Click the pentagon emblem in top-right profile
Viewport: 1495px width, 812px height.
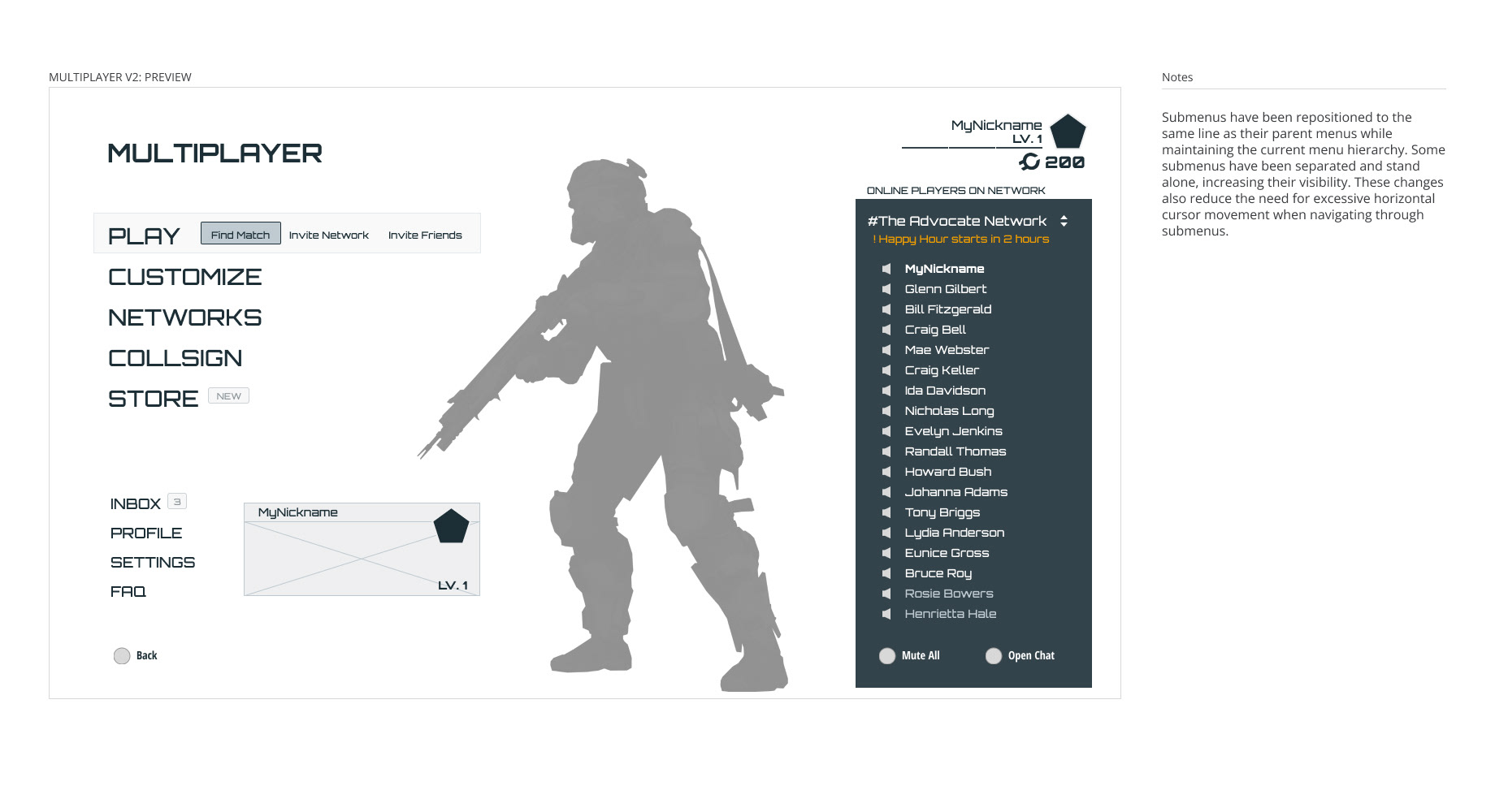click(1068, 132)
